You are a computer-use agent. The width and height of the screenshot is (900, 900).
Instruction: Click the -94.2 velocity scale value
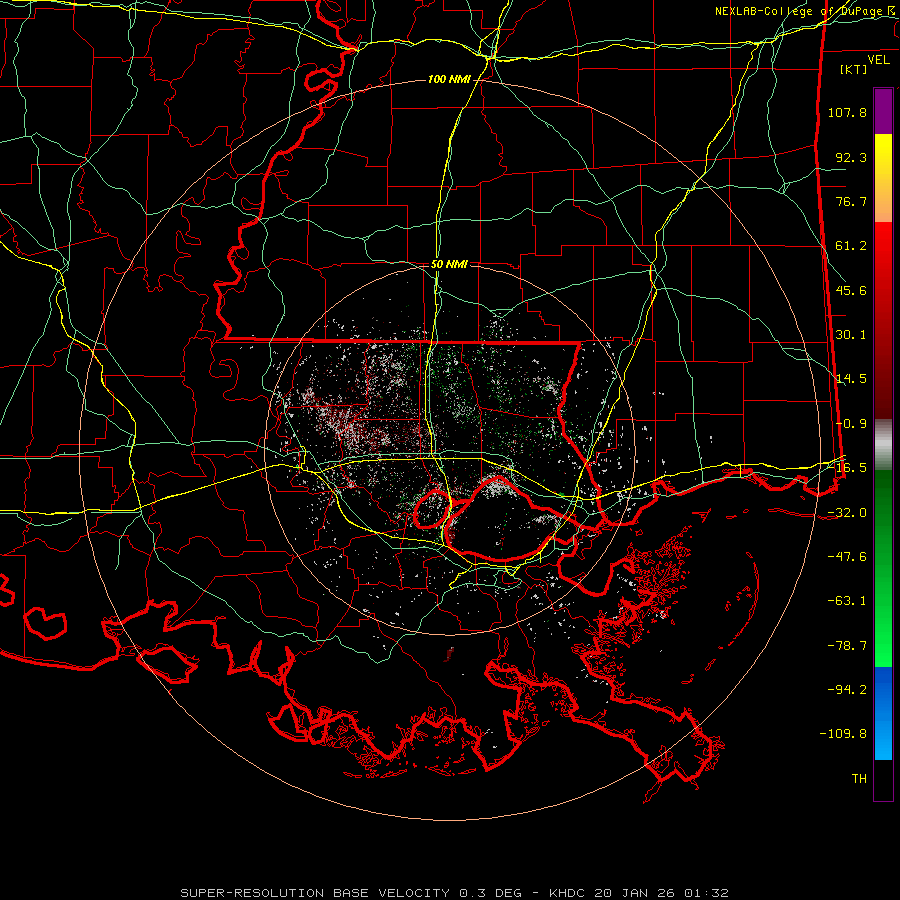point(847,690)
